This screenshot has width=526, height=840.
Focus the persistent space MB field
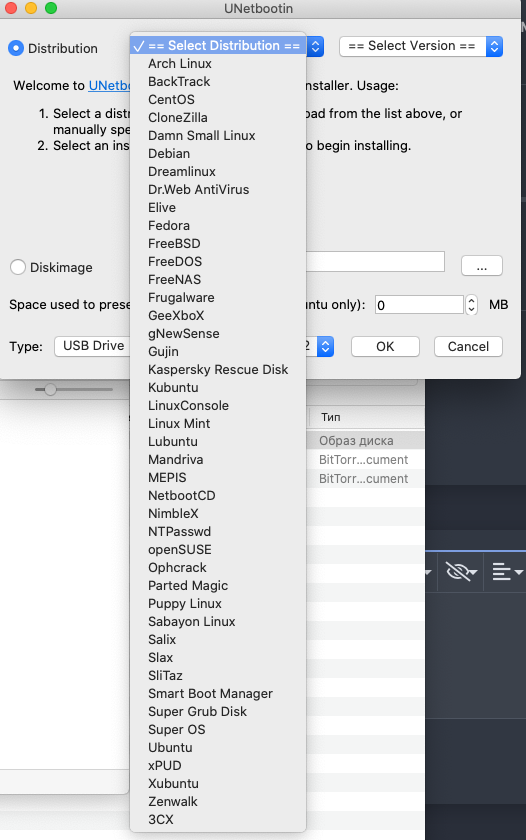pyautogui.click(x=419, y=305)
